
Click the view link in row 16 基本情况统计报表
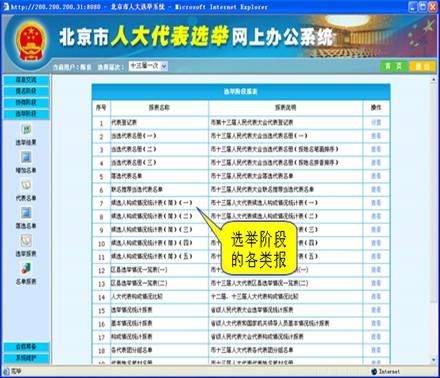coord(376,323)
